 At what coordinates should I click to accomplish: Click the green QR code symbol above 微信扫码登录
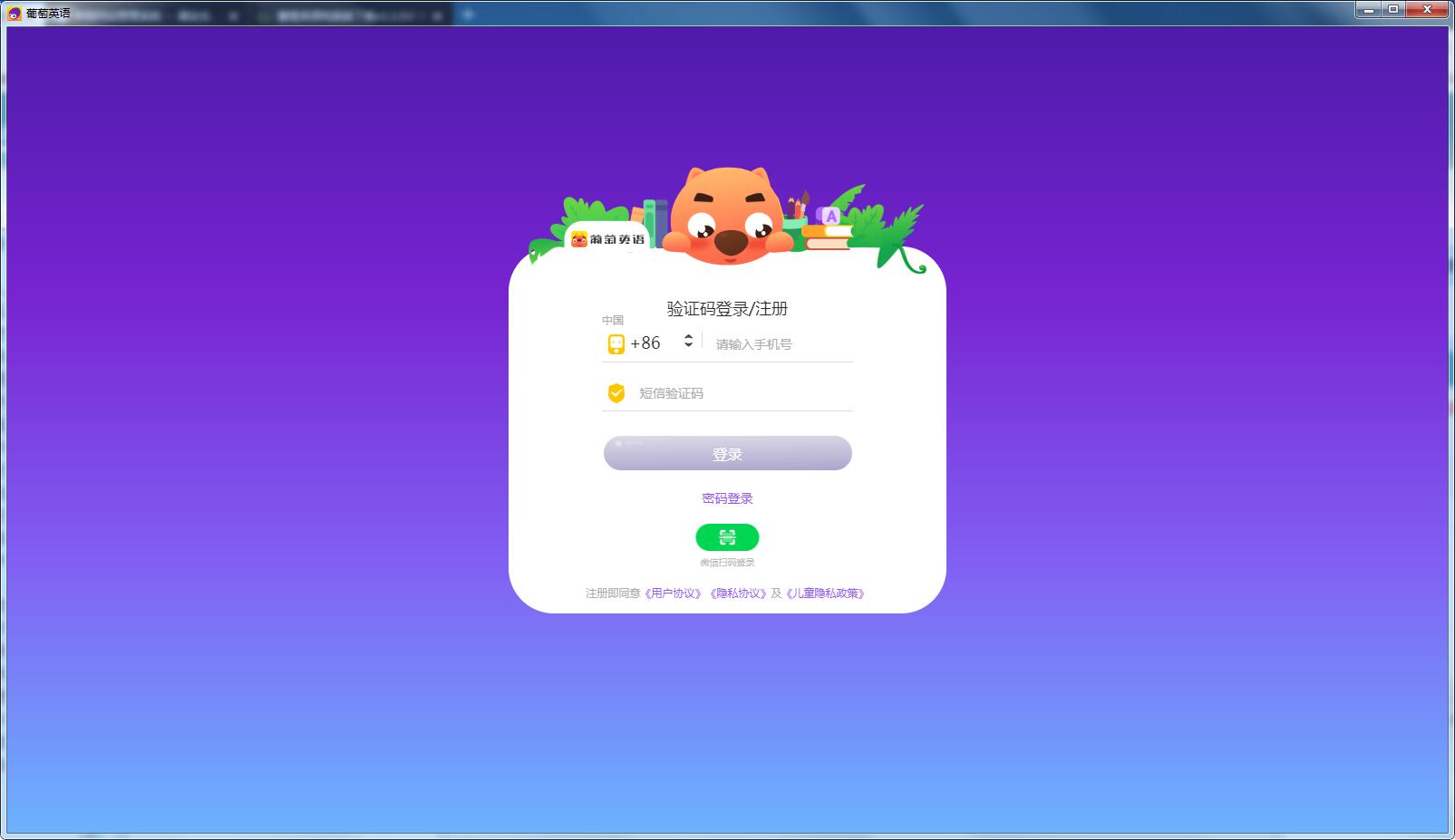coord(727,536)
